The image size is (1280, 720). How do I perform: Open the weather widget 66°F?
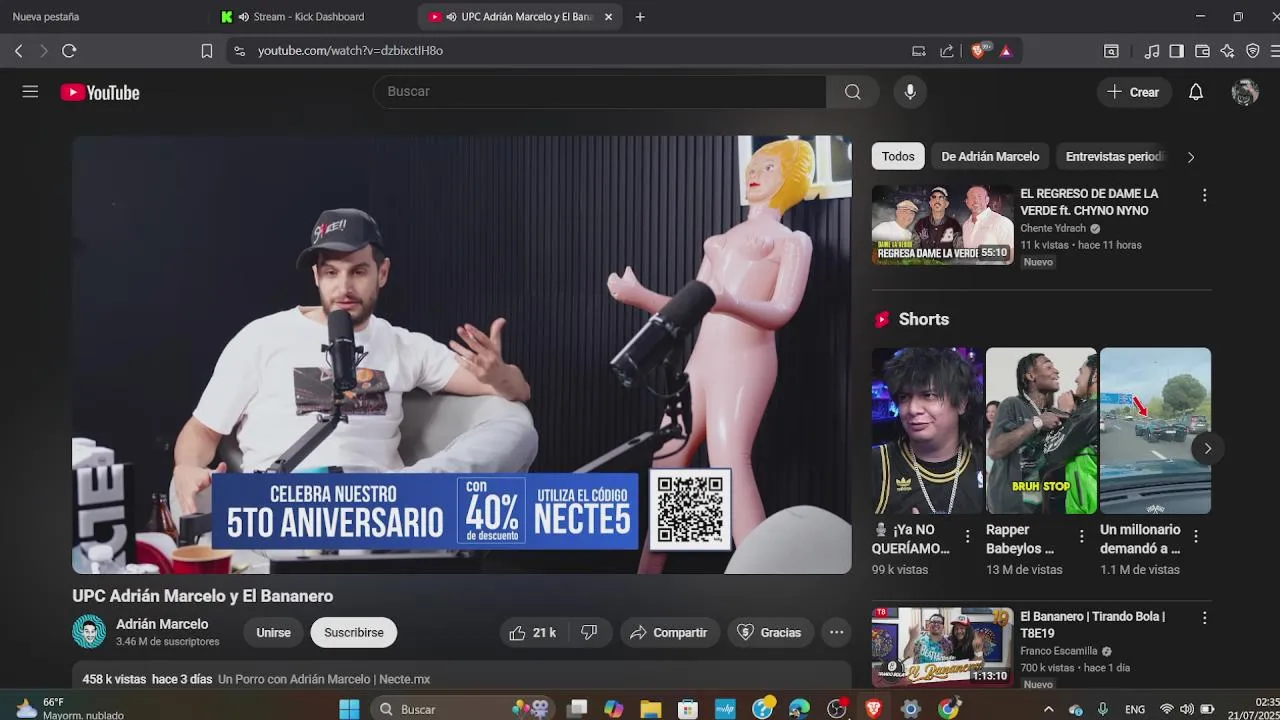[x=70, y=709]
